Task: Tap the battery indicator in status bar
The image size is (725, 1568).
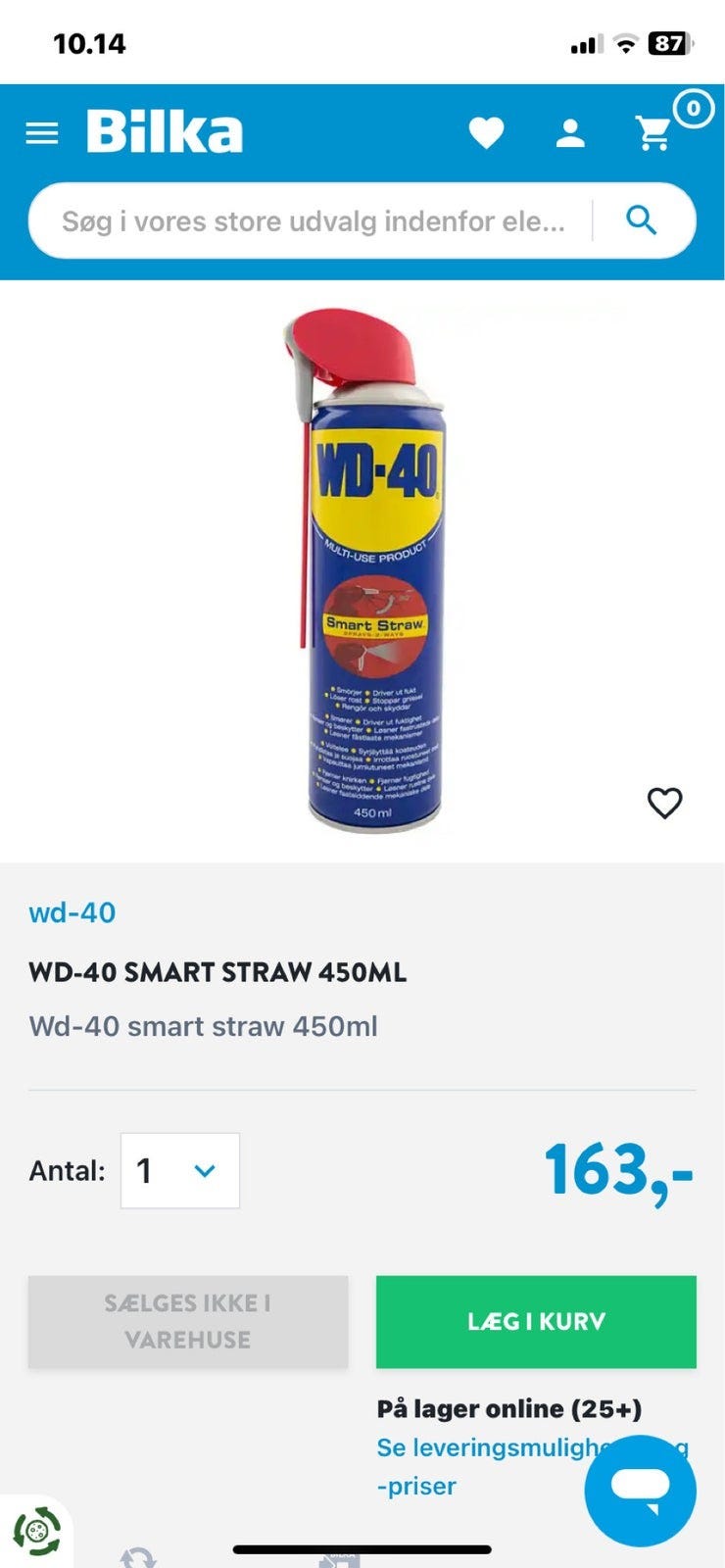Action: pyautogui.click(x=671, y=43)
